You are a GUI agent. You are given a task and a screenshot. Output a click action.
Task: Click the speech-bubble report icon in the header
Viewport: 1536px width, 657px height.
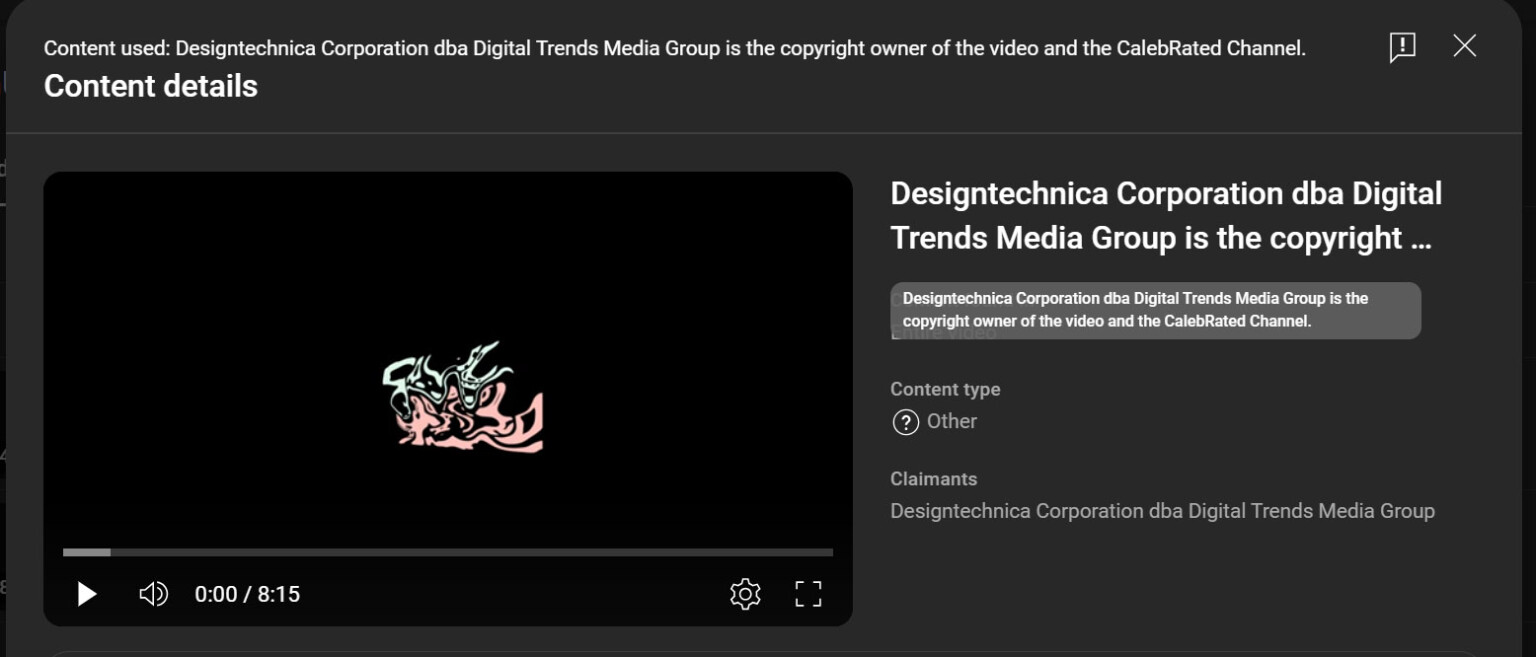[x=1401, y=46]
